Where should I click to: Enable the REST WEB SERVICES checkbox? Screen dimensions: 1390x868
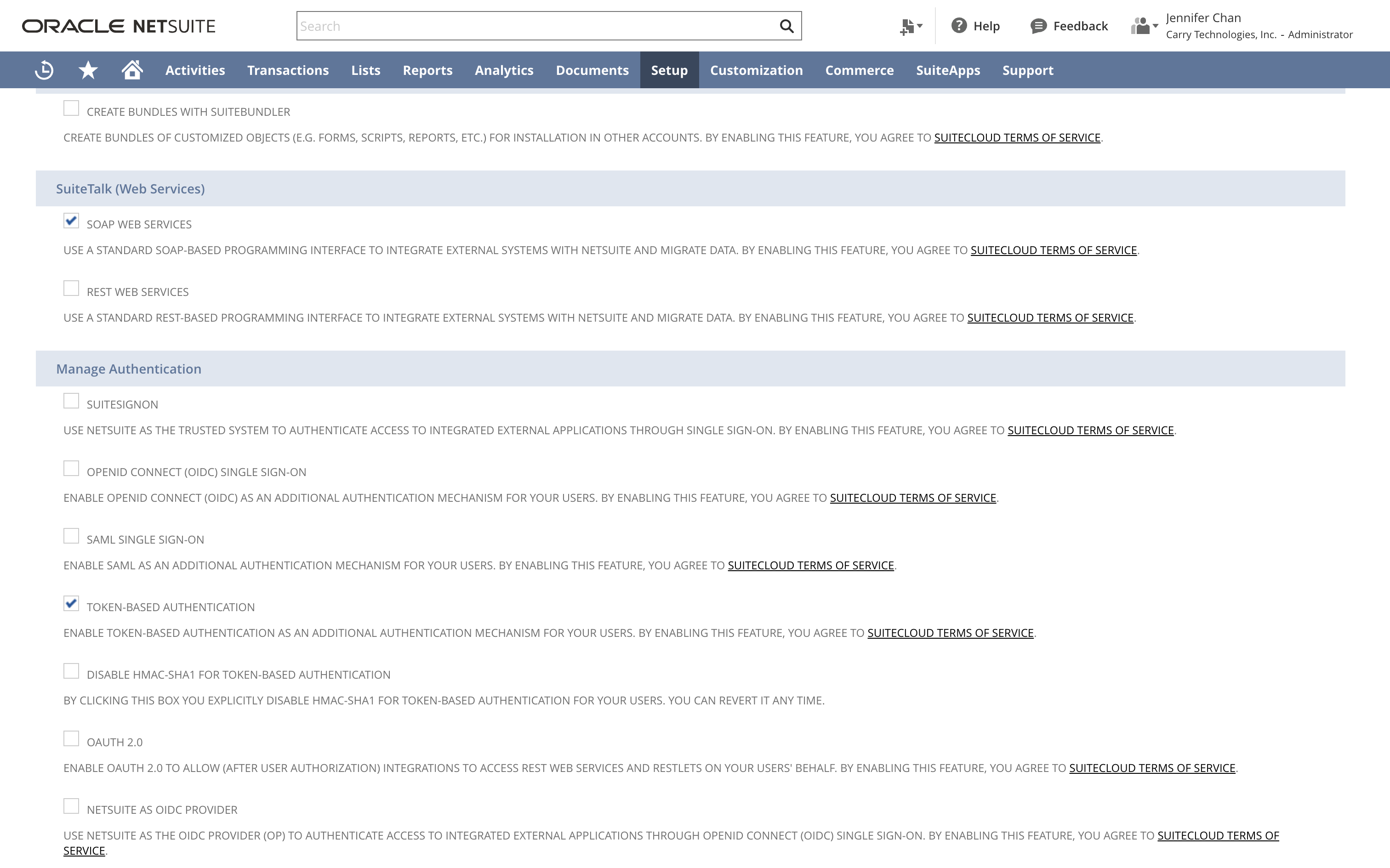click(x=71, y=288)
